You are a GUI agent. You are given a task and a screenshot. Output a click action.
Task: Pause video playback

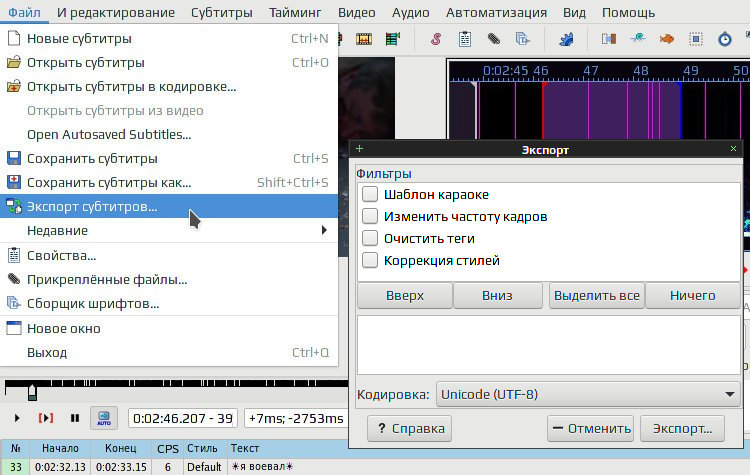tap(75, 418)
